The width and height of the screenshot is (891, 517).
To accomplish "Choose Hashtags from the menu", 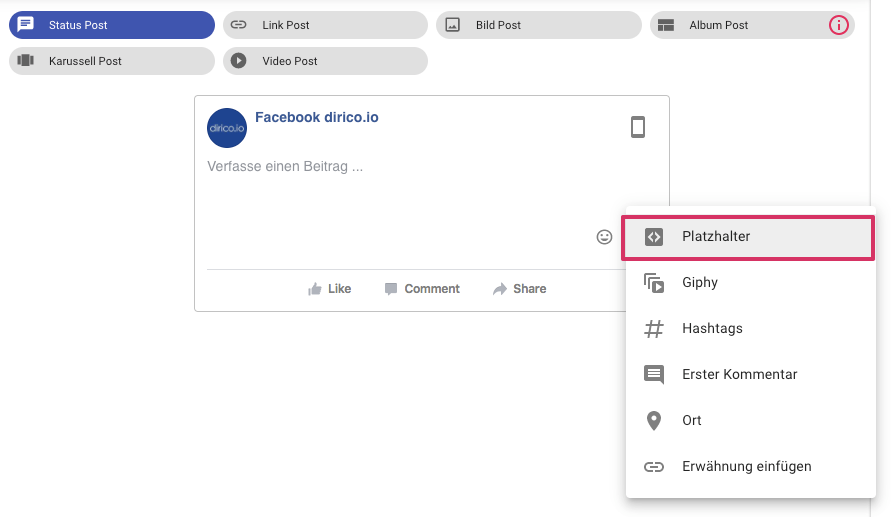I will pos(750,328).
